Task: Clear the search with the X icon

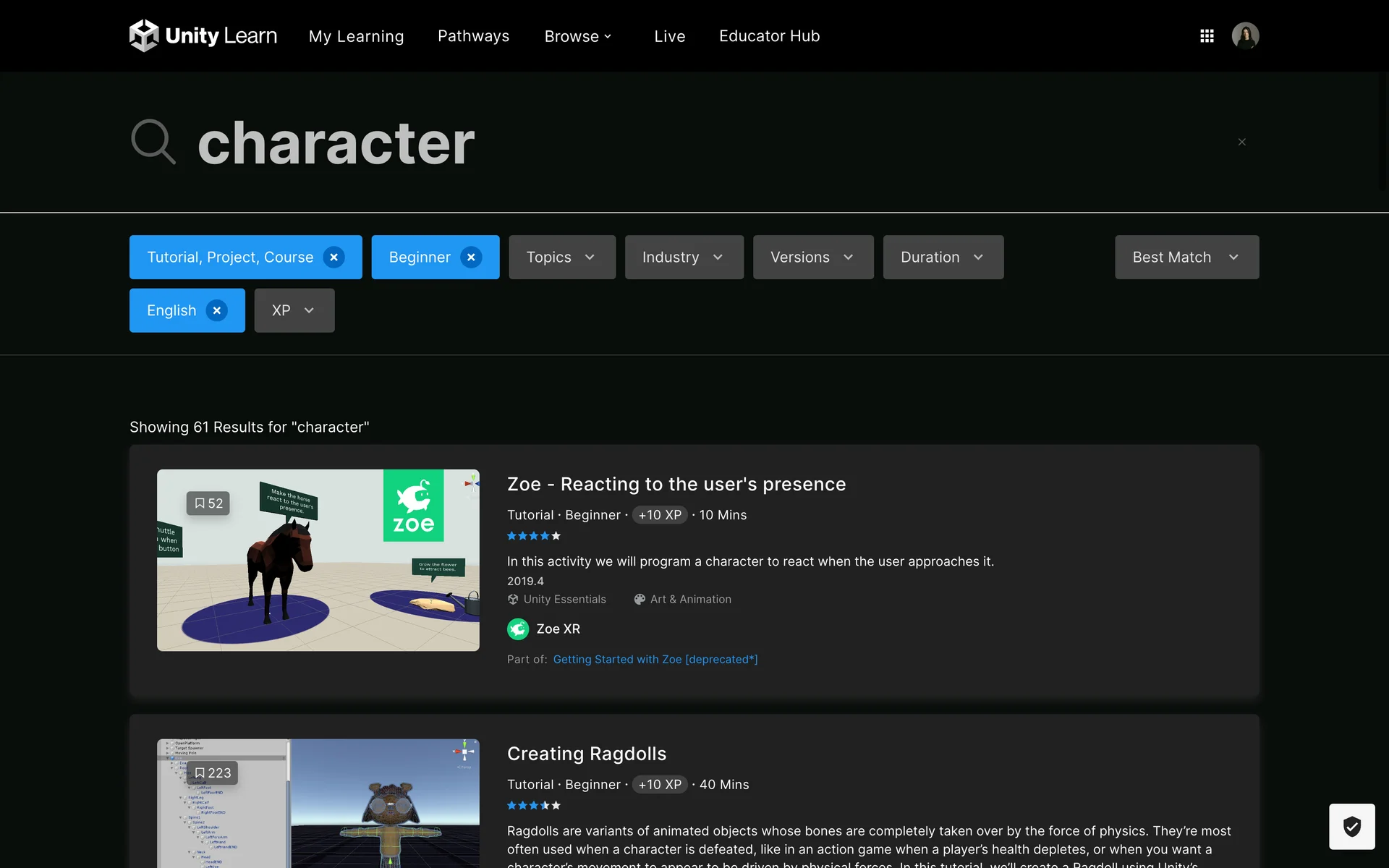Action: point(1241,142)
